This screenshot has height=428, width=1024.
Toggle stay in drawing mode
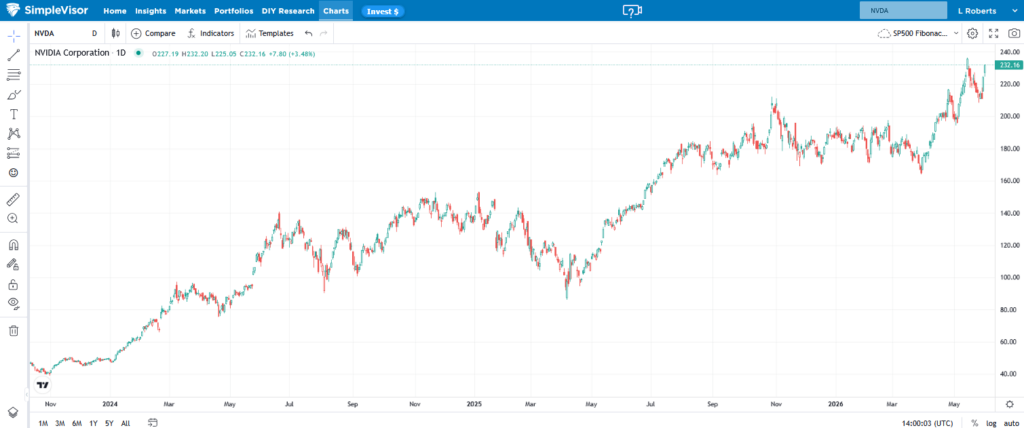[13, 265]
